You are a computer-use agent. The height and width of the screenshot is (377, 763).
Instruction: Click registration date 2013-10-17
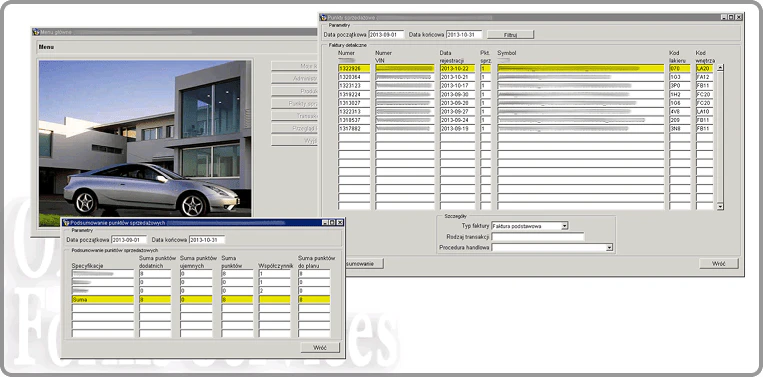(457, 86)
